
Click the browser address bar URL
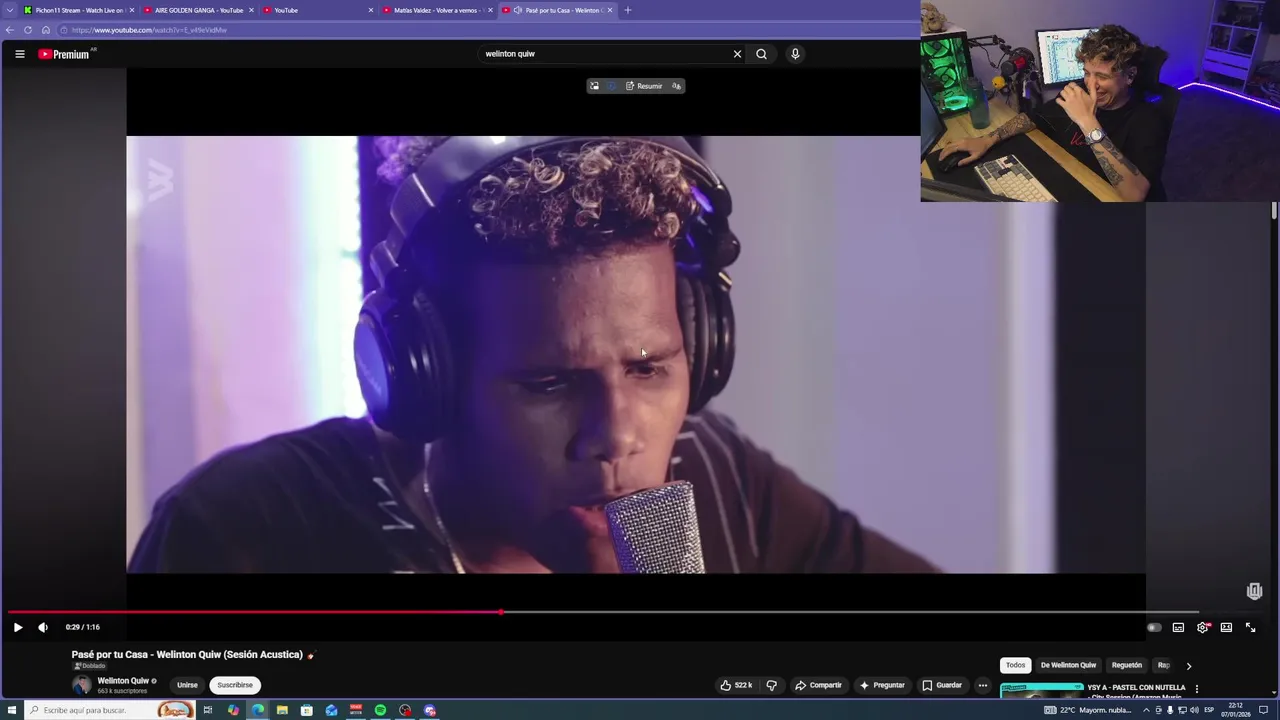point(149,30)
